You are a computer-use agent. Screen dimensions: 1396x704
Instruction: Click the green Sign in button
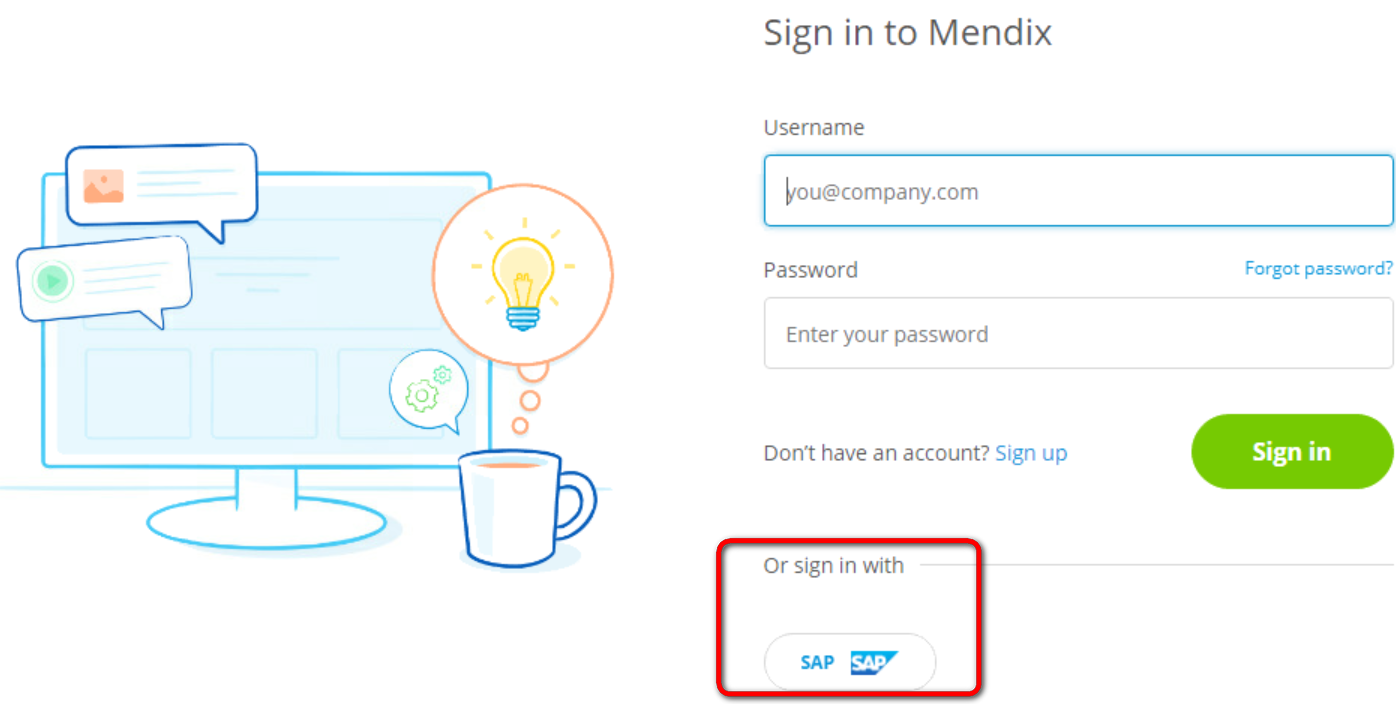coord(1292,452)
